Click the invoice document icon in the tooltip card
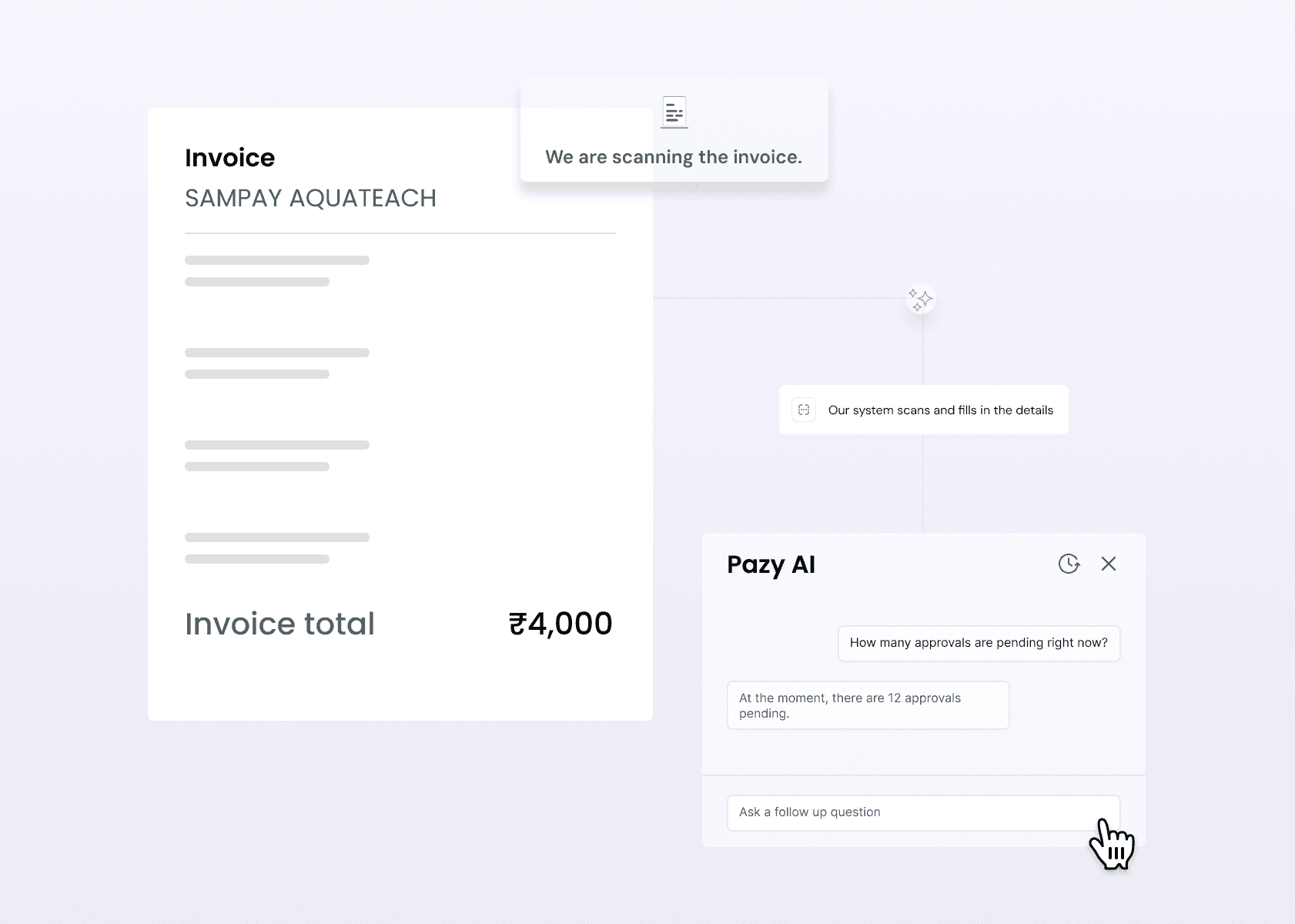 (x=674, y=112)
